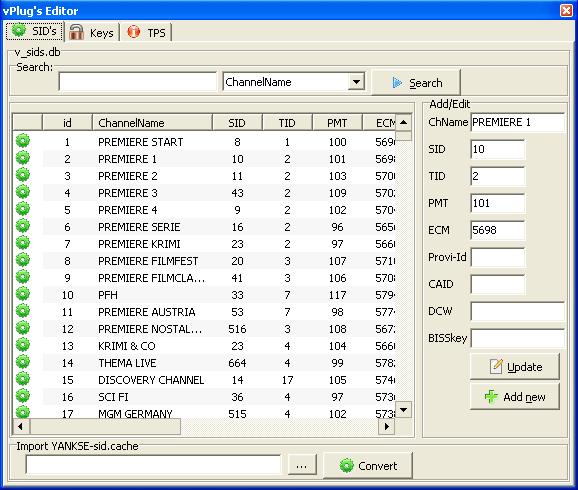Click the Add new button
Screen dimensions: 578x490
pos(515,397)
